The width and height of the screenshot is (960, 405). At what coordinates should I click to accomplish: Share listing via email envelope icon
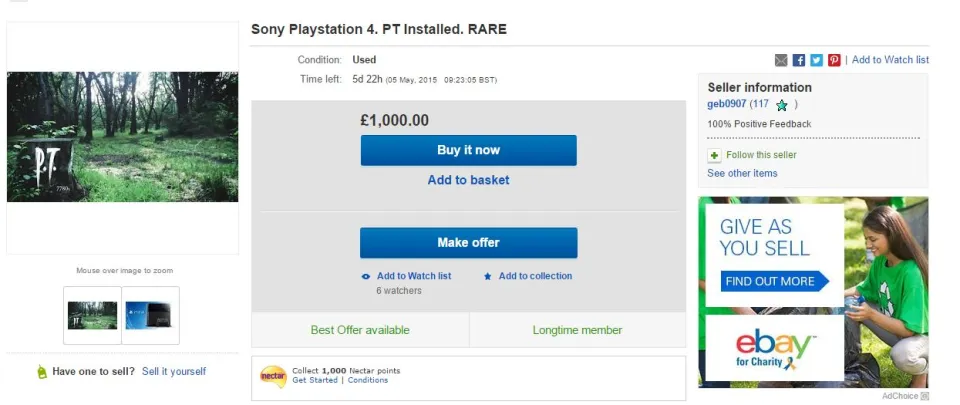pos(782,60)
